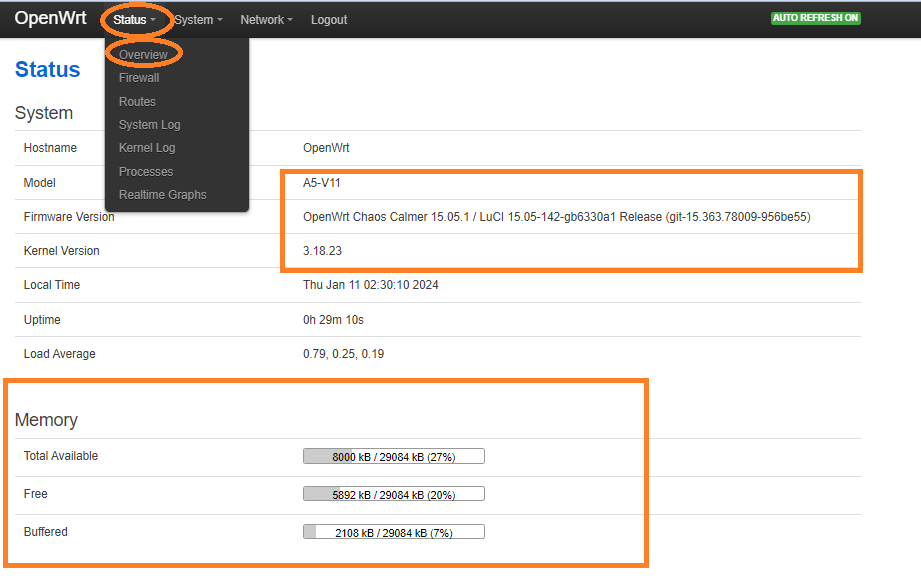This screenshot has height=581, width=921.
Task: Click the Kernel Version label
Action: click(62, 251)
